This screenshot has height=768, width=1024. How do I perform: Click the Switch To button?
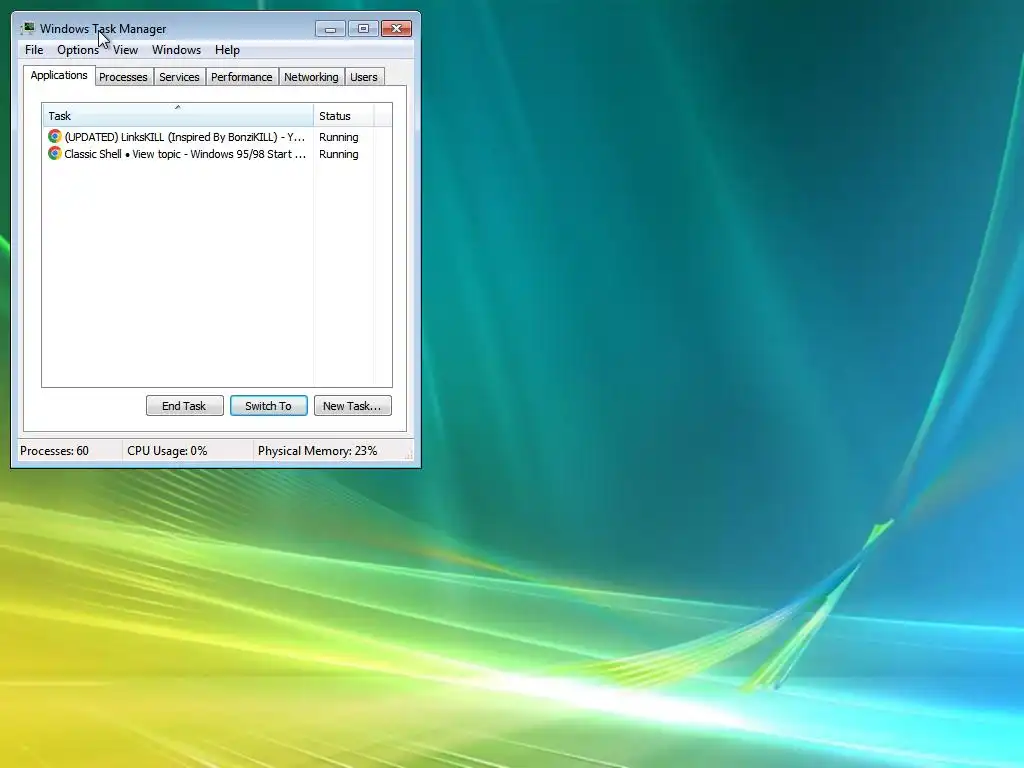pos(268,406)
